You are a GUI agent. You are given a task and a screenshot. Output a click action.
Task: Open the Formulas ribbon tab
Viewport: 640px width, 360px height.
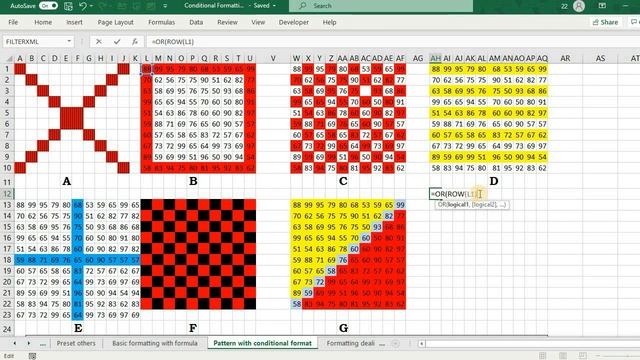click(x=161, y=22)
